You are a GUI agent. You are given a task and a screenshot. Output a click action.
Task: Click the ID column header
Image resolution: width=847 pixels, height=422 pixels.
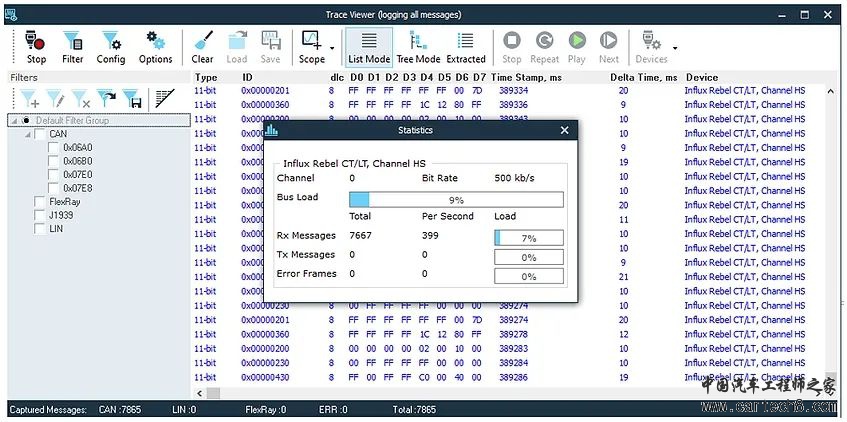(x=247, y=78)
